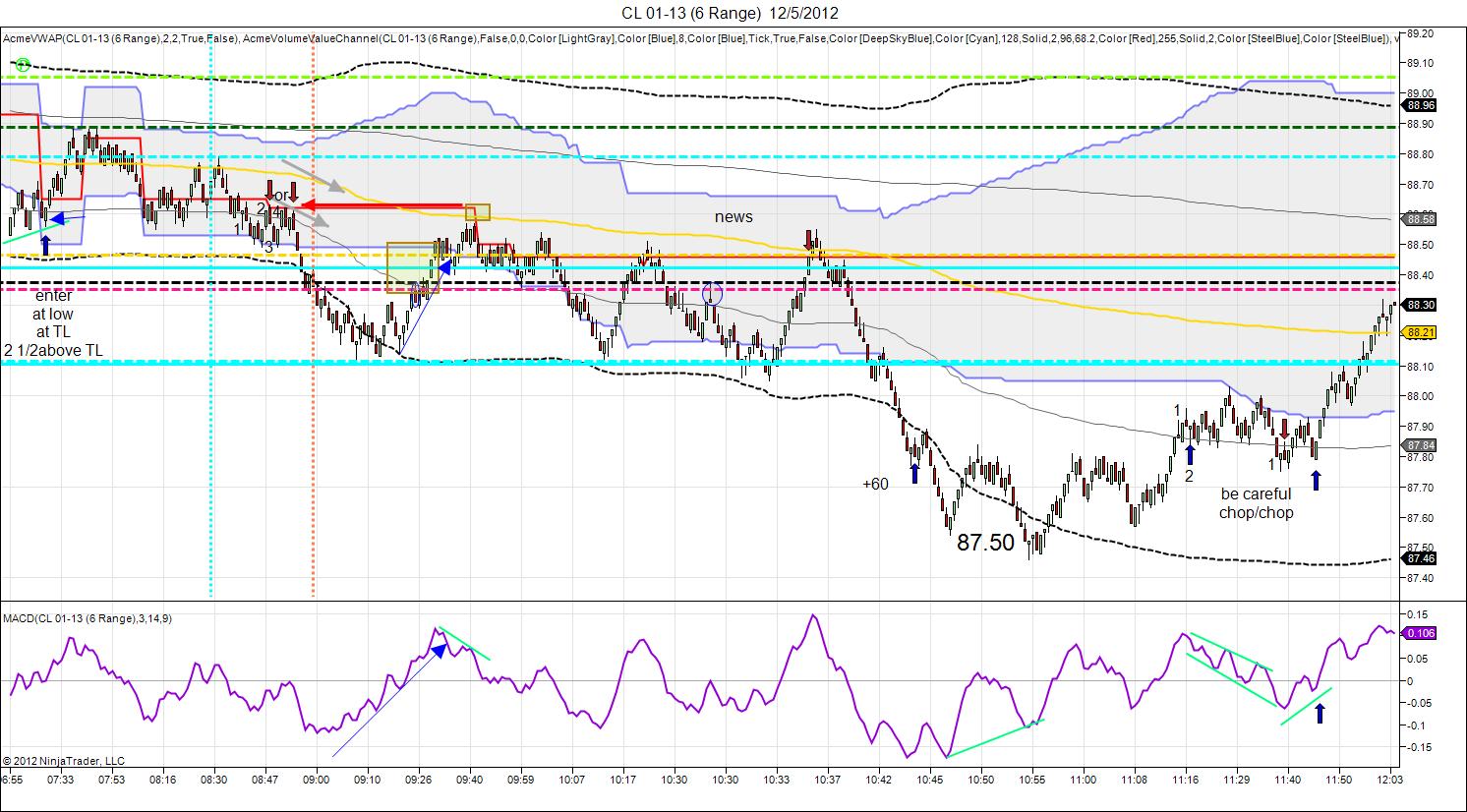
Task: Click the 08:16 time axis label
Action: 162,780
